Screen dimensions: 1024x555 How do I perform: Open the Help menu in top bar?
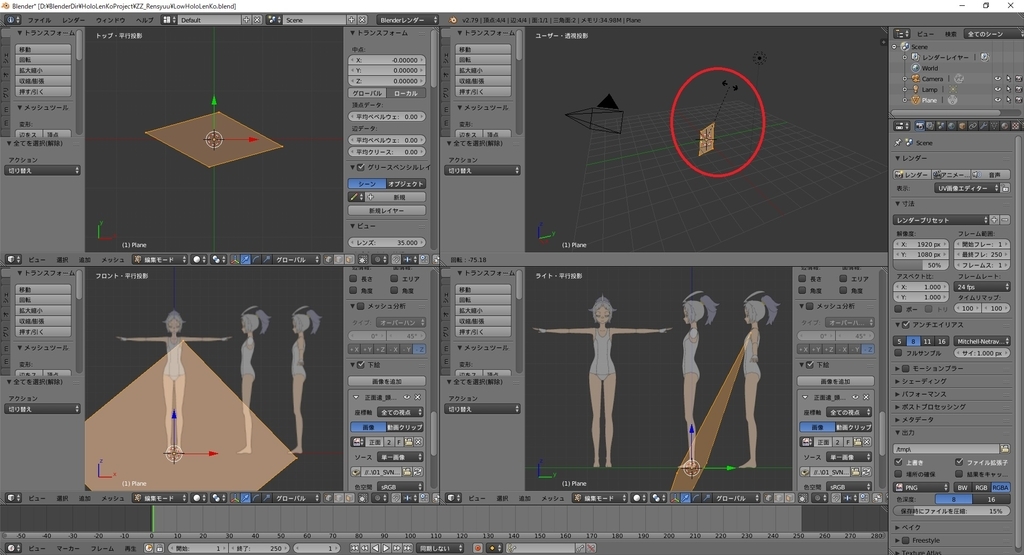pos(144,20)
